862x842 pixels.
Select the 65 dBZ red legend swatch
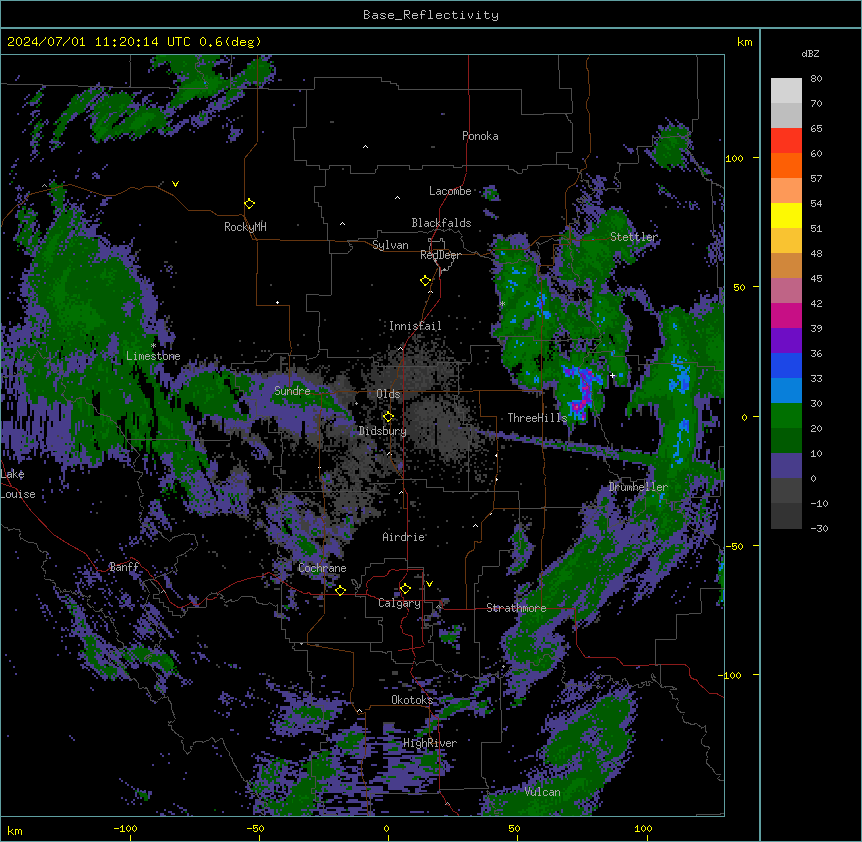(x=786, y=140)
